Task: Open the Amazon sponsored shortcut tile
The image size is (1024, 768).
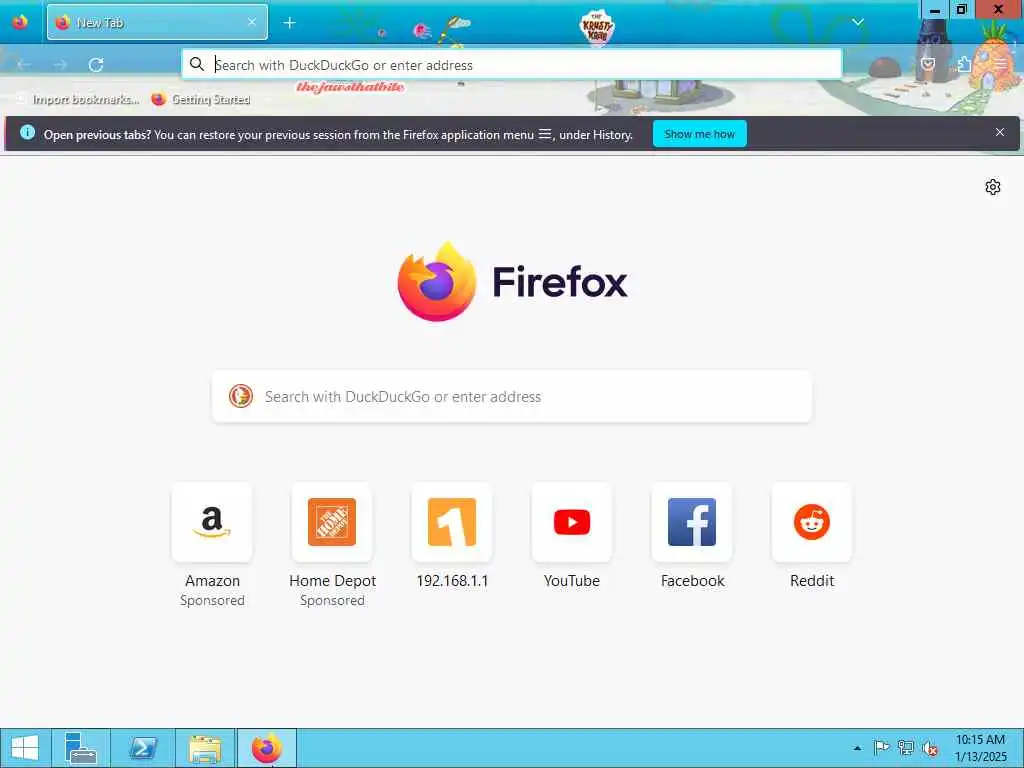Action: (212, 522)
